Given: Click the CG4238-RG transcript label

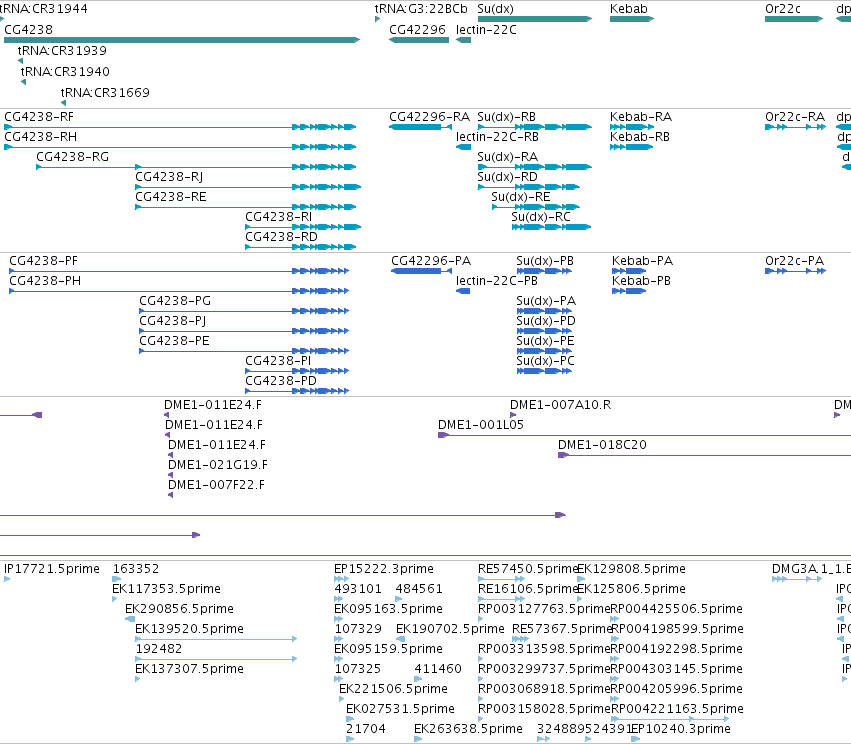Looking at the screenshot, I should pyautogui.click(x=73, y=157).
